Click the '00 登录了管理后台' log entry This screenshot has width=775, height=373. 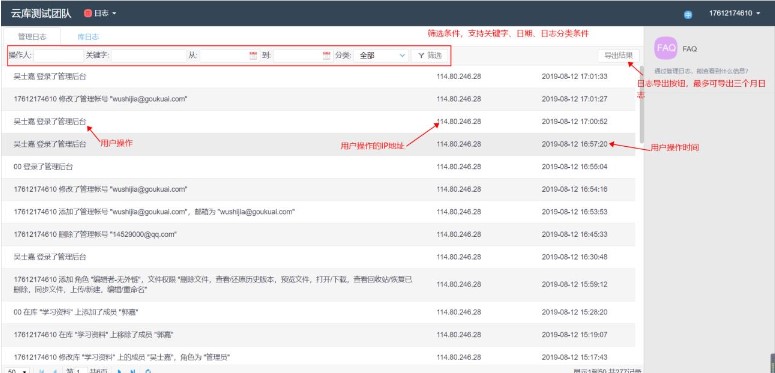pyautogui.click(x=43, y=167)
